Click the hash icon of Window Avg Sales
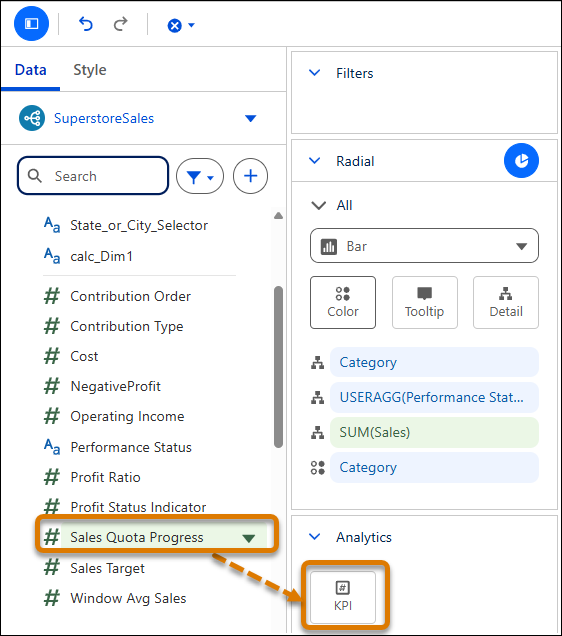562x636 pixels. [x=51, y=598]
